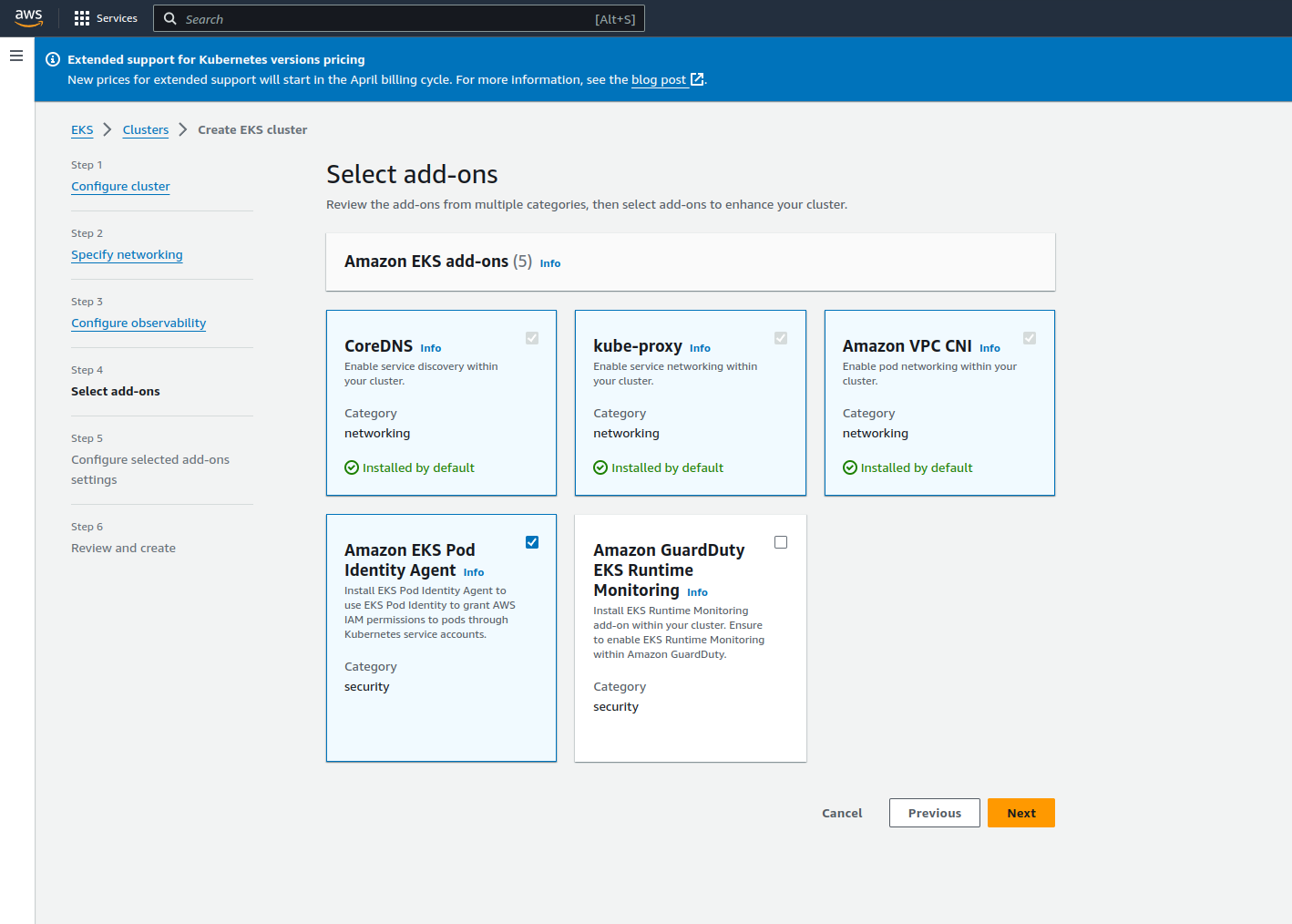Toggle the Amazon VPC CNI checkbox

point(1030,338)
